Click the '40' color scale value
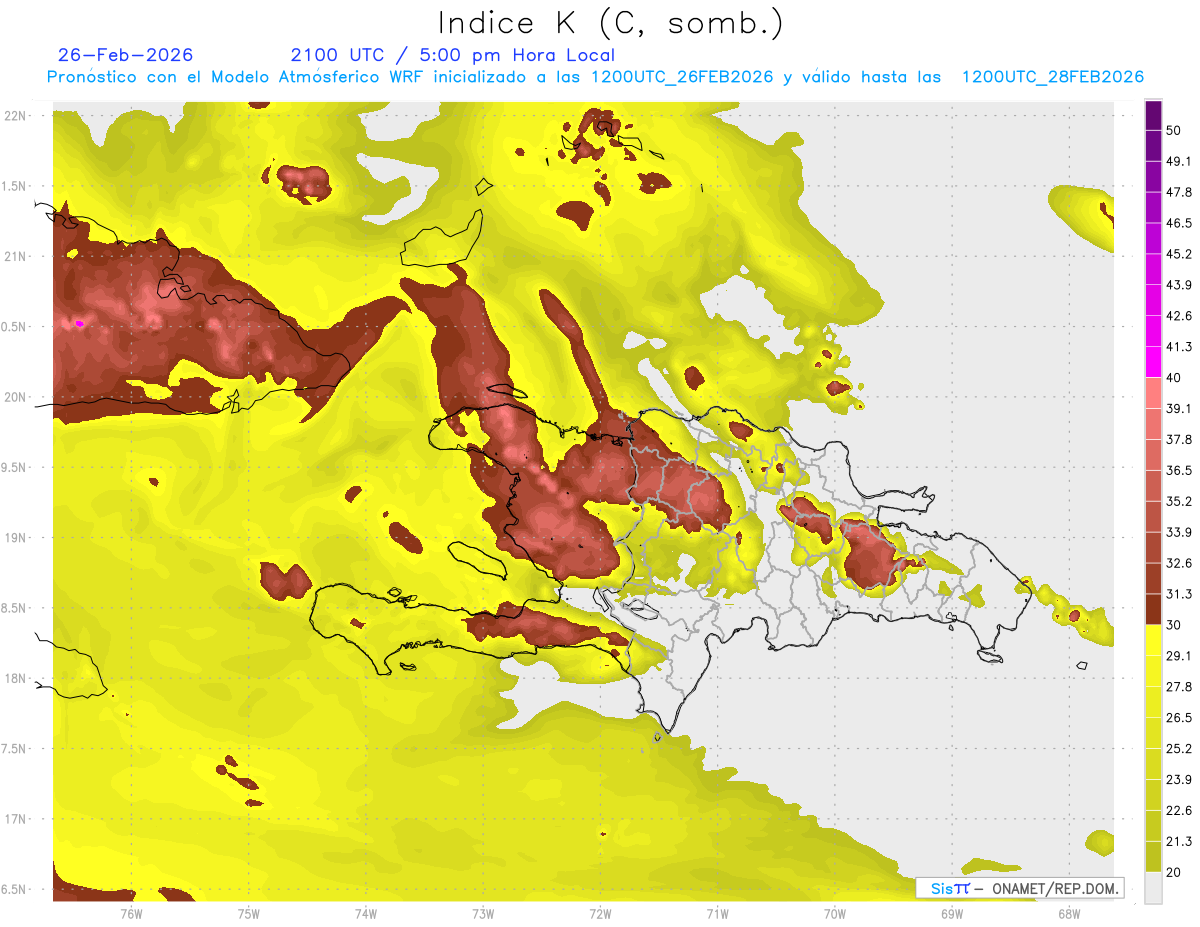 point(1174,378)
